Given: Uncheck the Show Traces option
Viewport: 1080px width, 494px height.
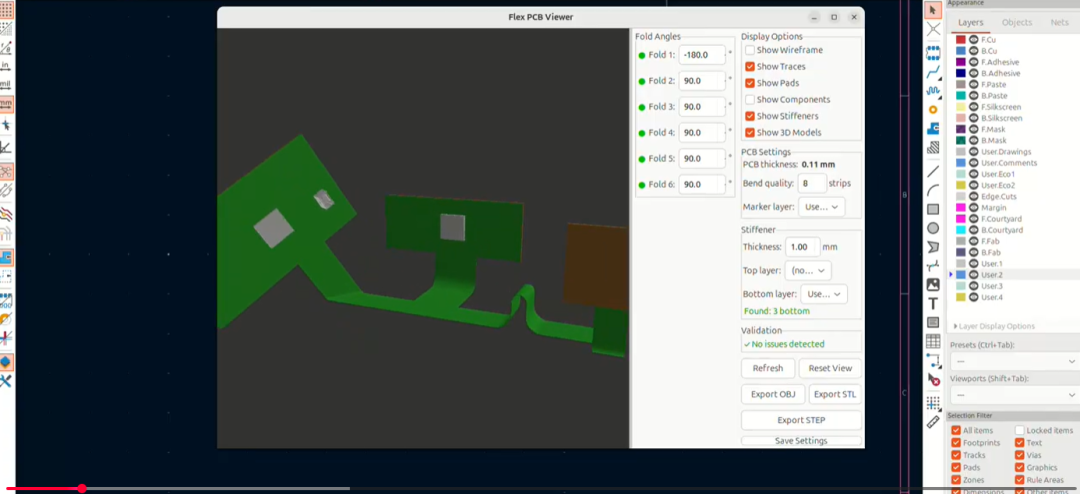Looking at the screenshot, I should [x=750, y=67].
